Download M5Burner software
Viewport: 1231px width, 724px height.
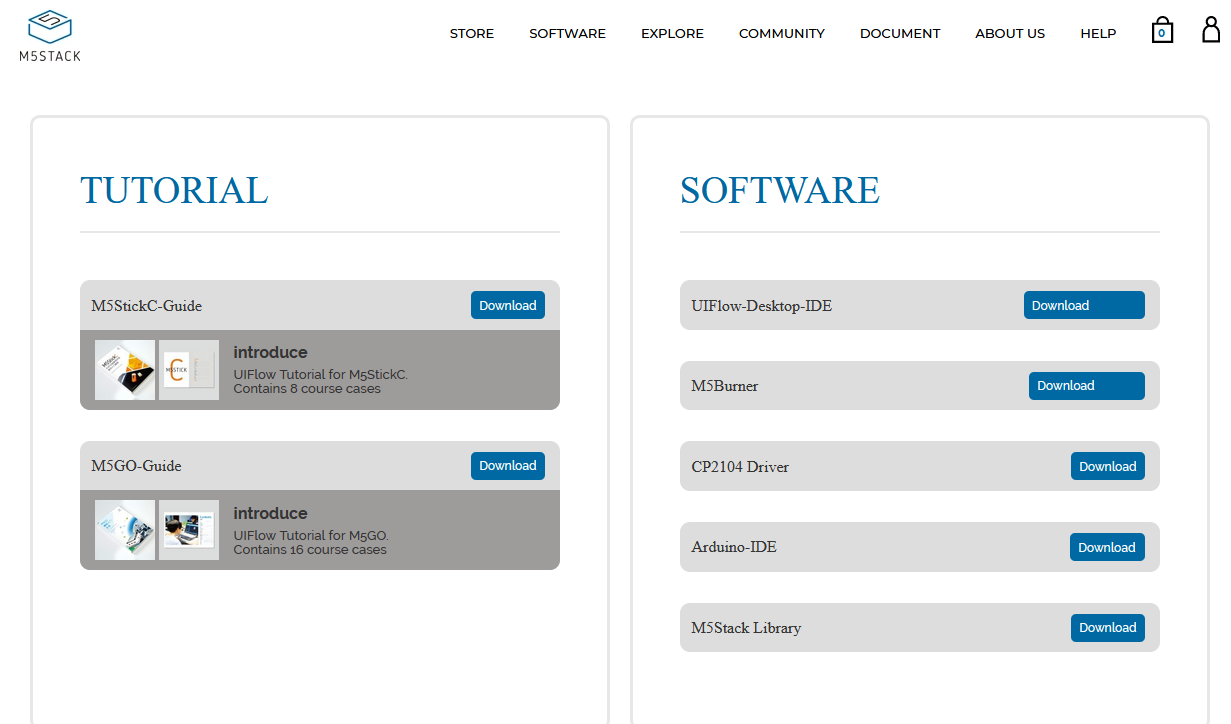pos(1087,385)
